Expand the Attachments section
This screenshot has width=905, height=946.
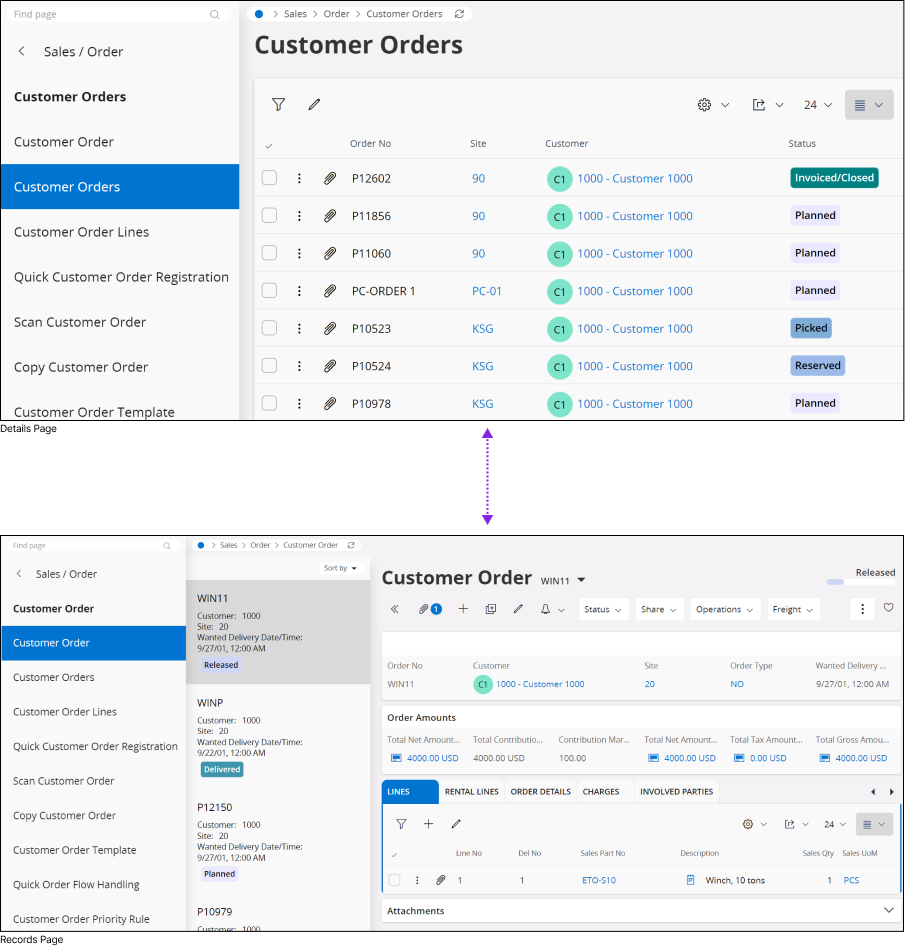pyautogui.click(x=889, y=910)
